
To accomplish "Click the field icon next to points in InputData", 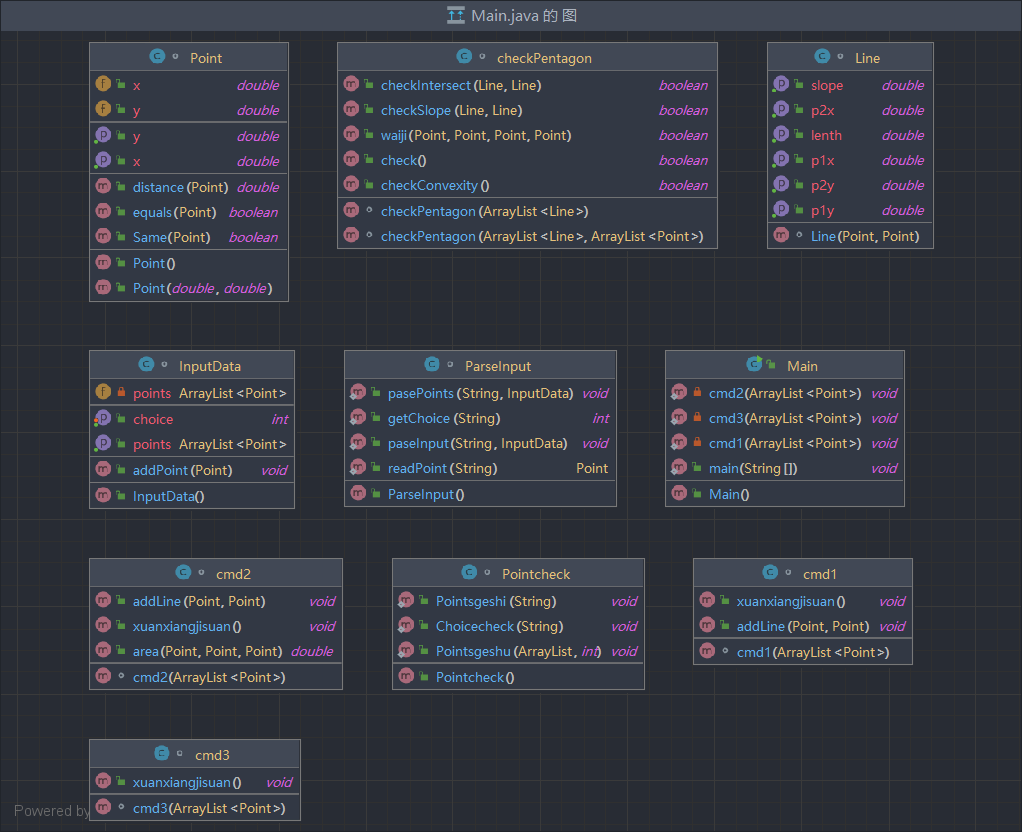I will (x=103, y=392).
